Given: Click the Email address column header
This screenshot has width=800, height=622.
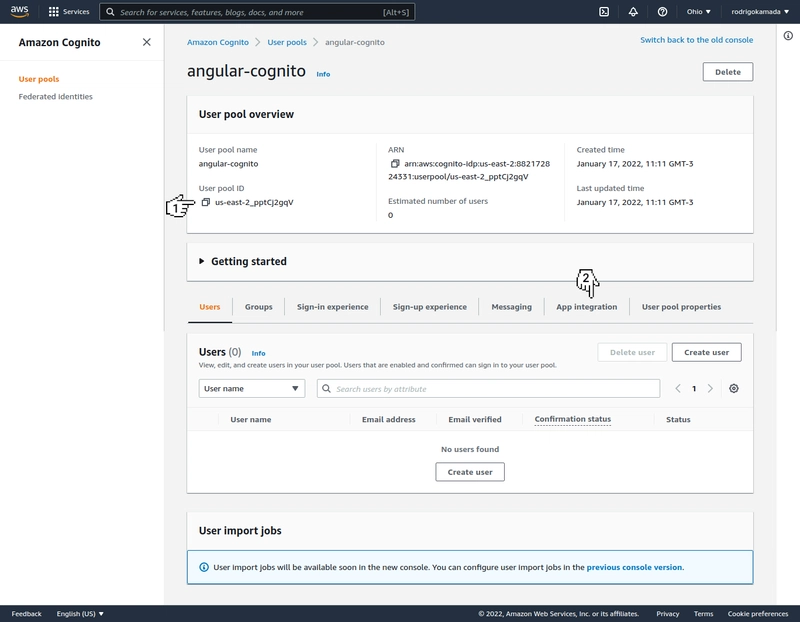Looking at the screenshot, I should [x=389, y=419].
